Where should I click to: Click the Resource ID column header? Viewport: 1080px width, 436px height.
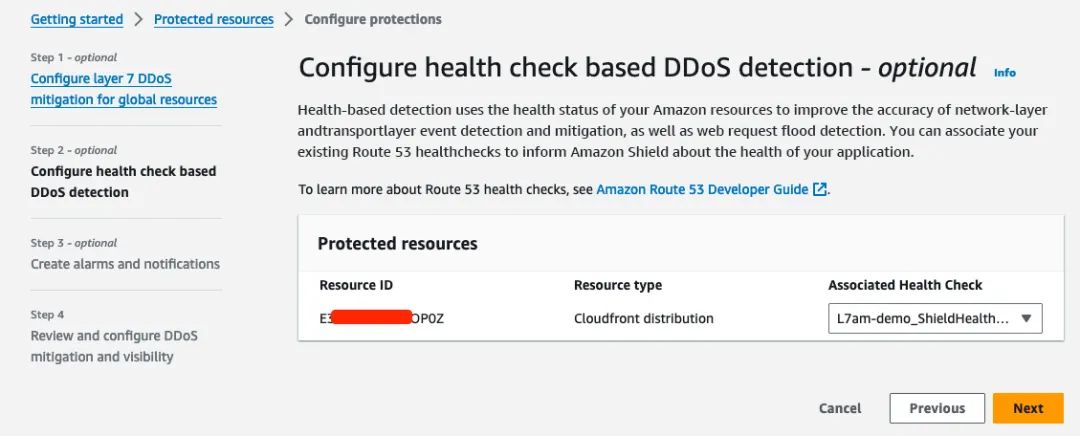click(356, 285)
